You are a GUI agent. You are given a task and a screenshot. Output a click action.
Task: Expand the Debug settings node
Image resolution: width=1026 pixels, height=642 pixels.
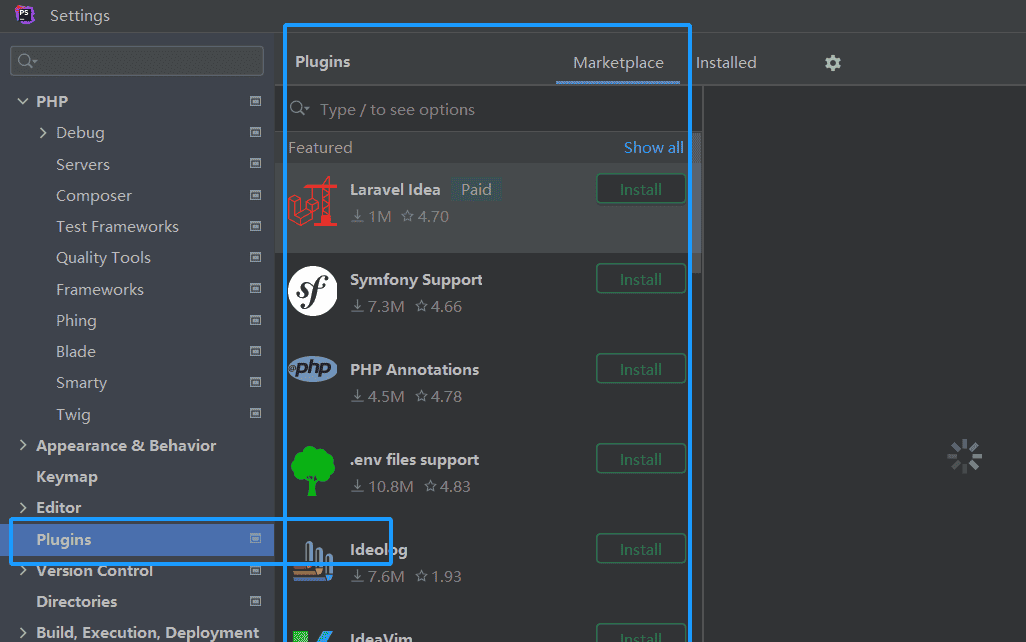click(42, 132)
